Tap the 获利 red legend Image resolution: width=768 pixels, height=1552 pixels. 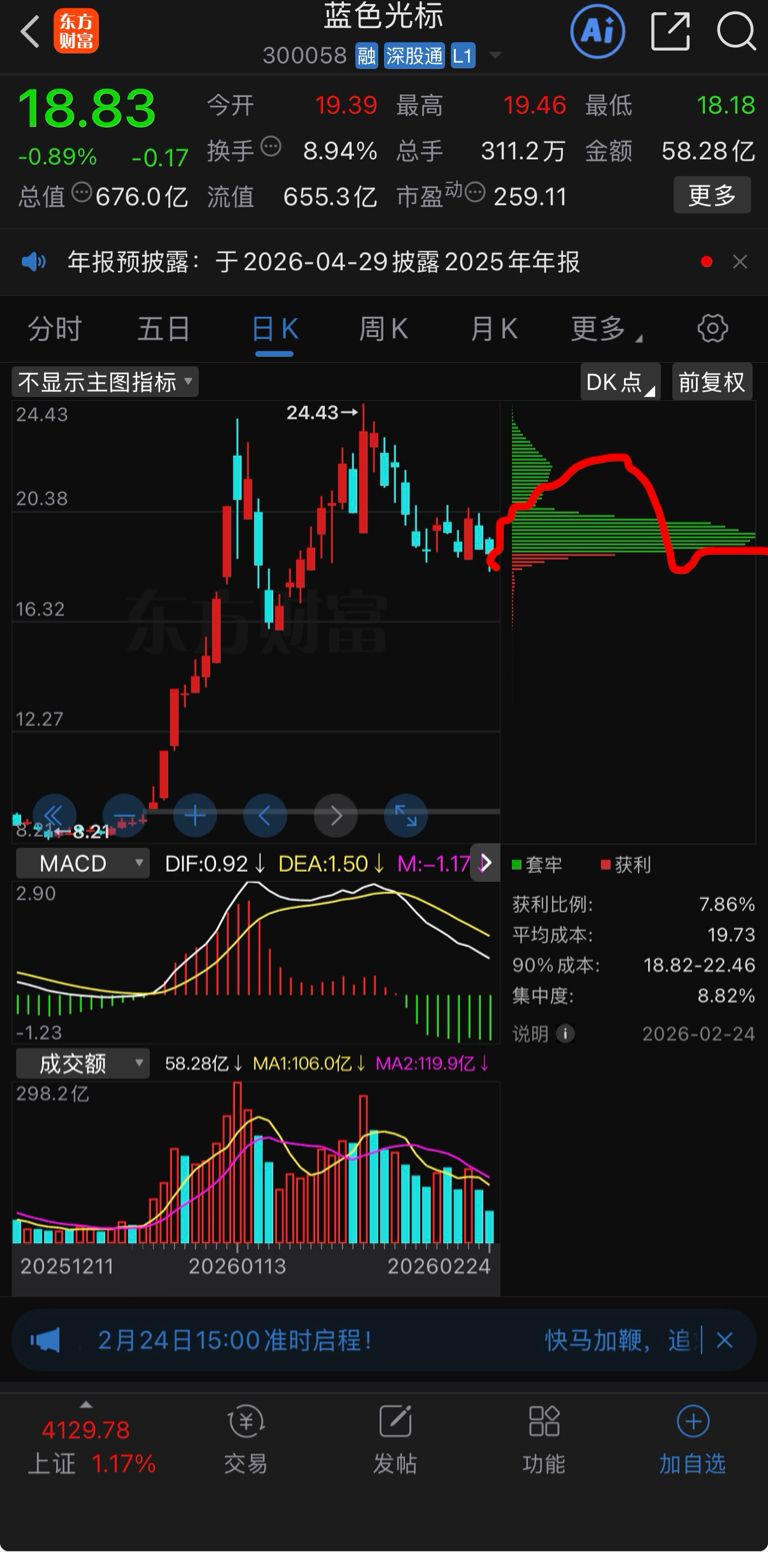(626, 864)
